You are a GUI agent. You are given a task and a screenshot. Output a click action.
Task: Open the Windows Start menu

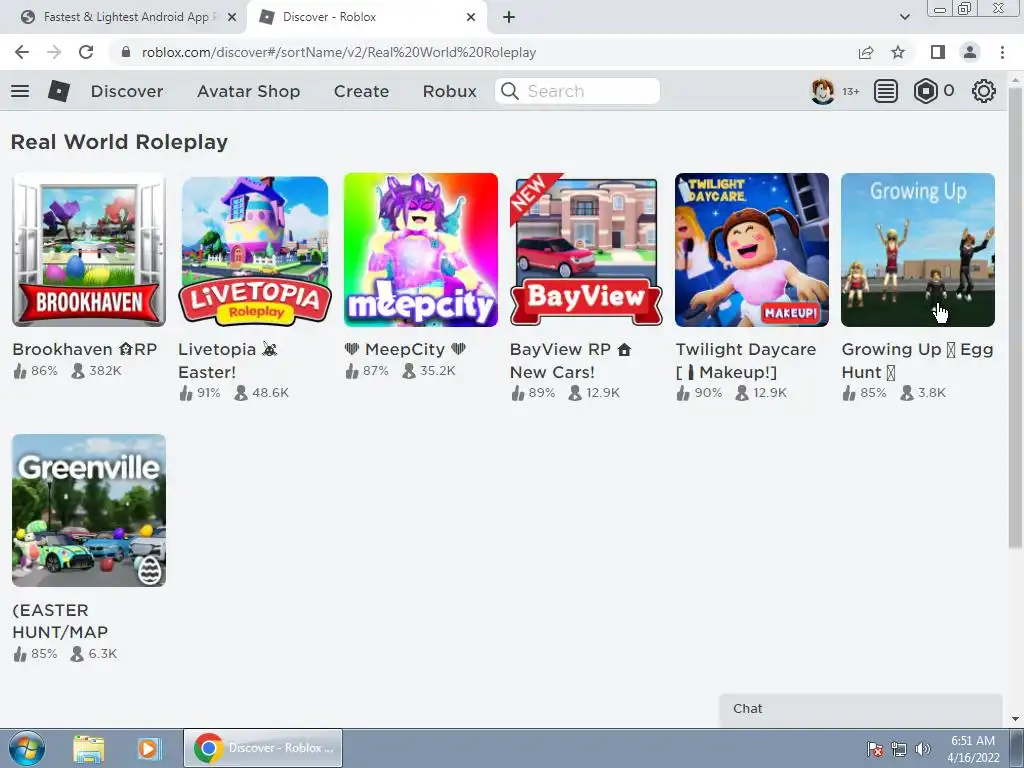point(27,748)
